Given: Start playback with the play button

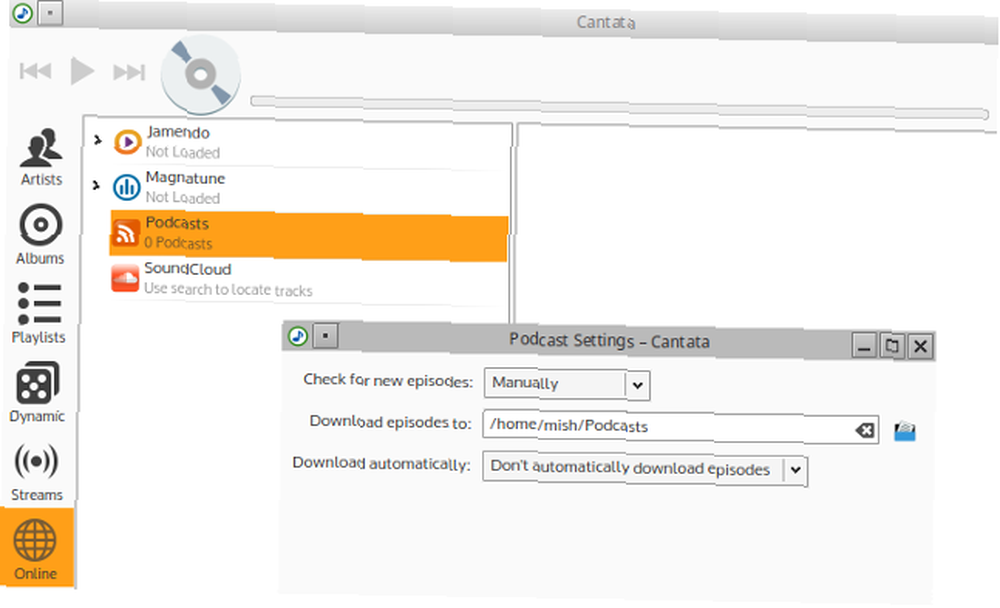Looking at the screenshot, I should pos(82,71).
